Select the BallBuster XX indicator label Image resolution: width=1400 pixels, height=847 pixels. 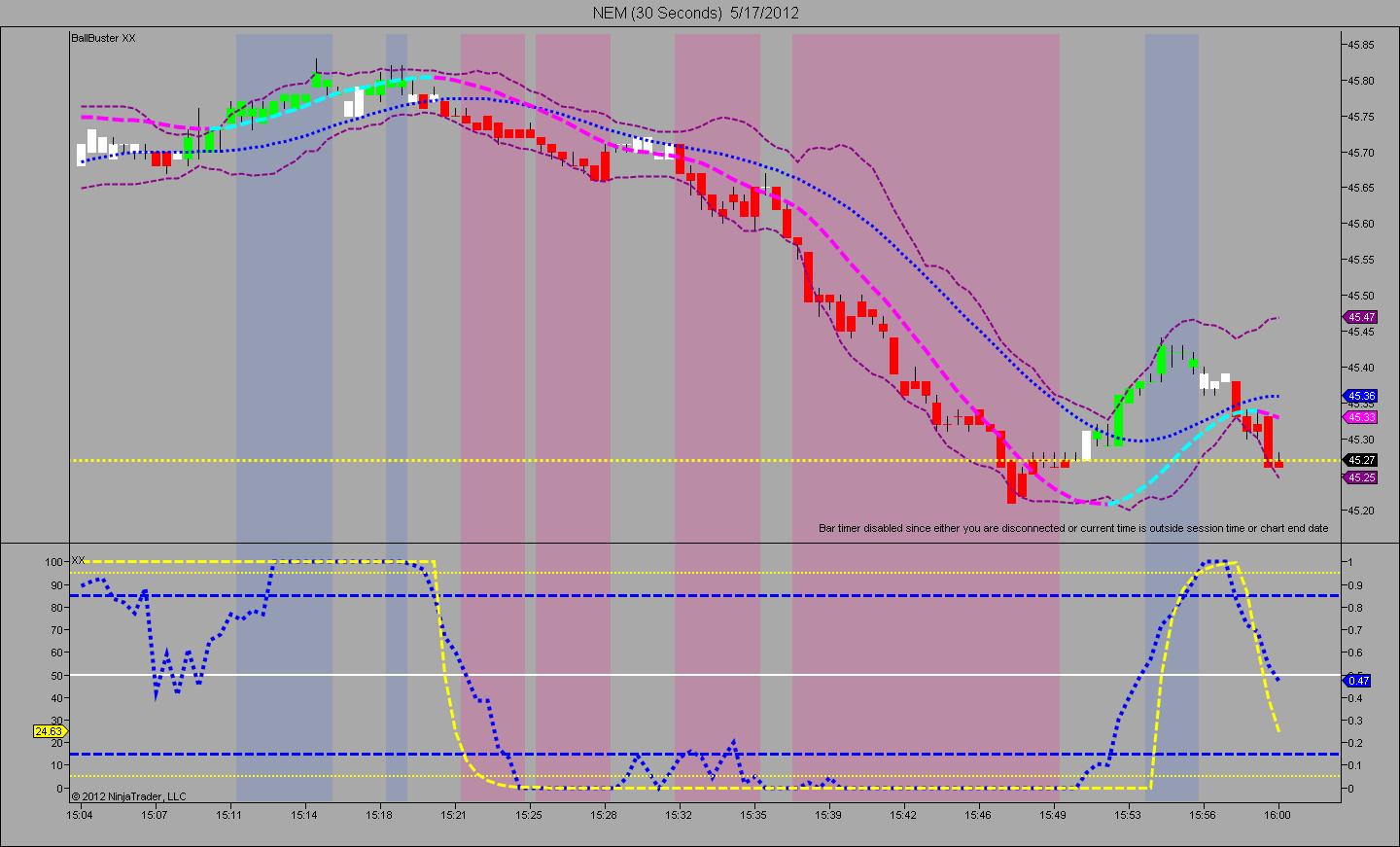coord(103,38)
